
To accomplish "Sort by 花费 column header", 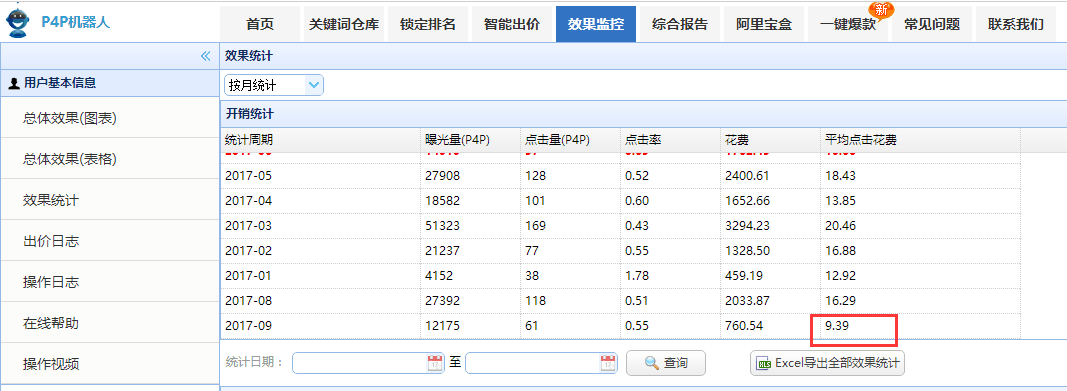I will 770,140.
